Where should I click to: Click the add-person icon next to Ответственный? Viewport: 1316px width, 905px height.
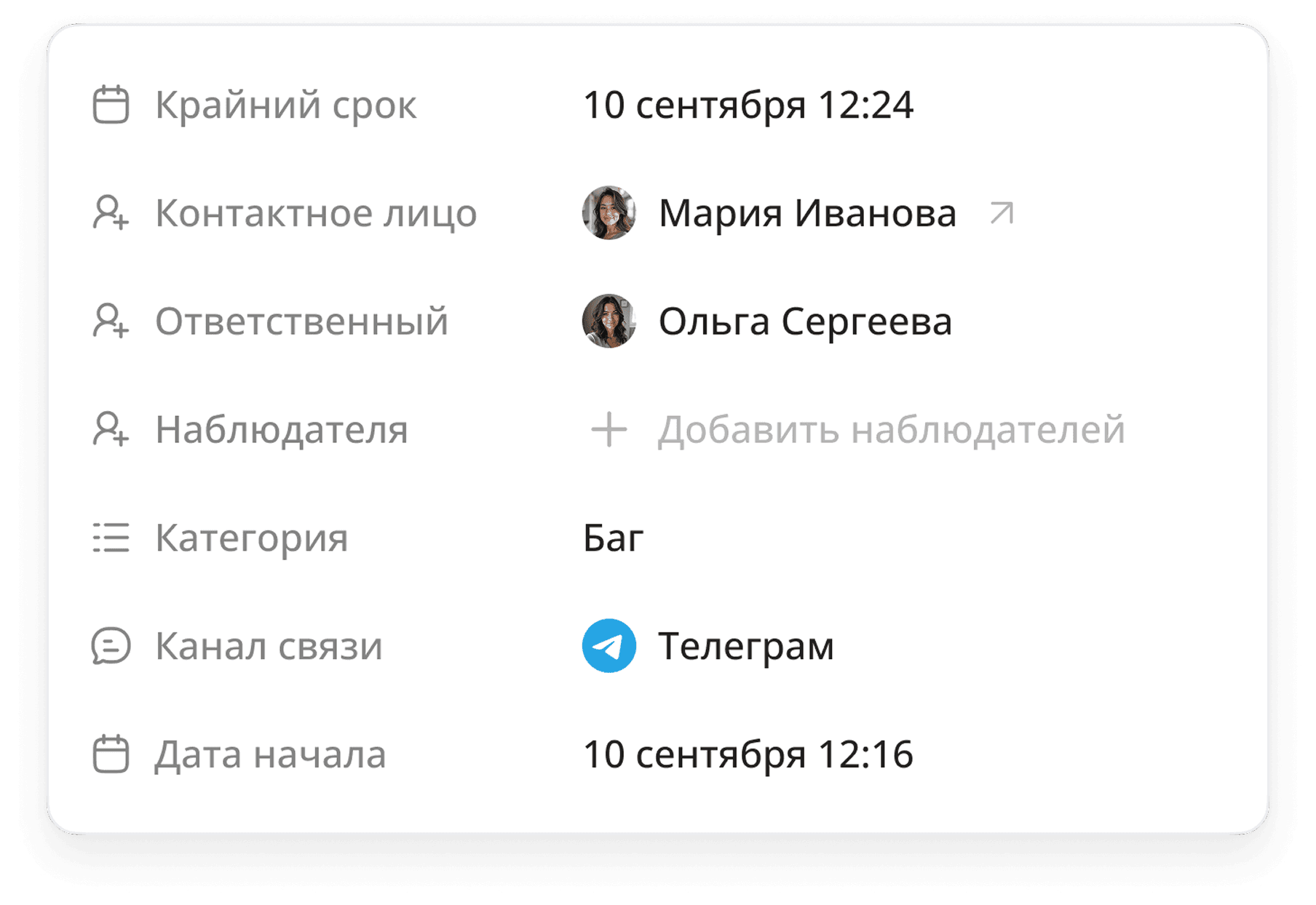point(111,322)
